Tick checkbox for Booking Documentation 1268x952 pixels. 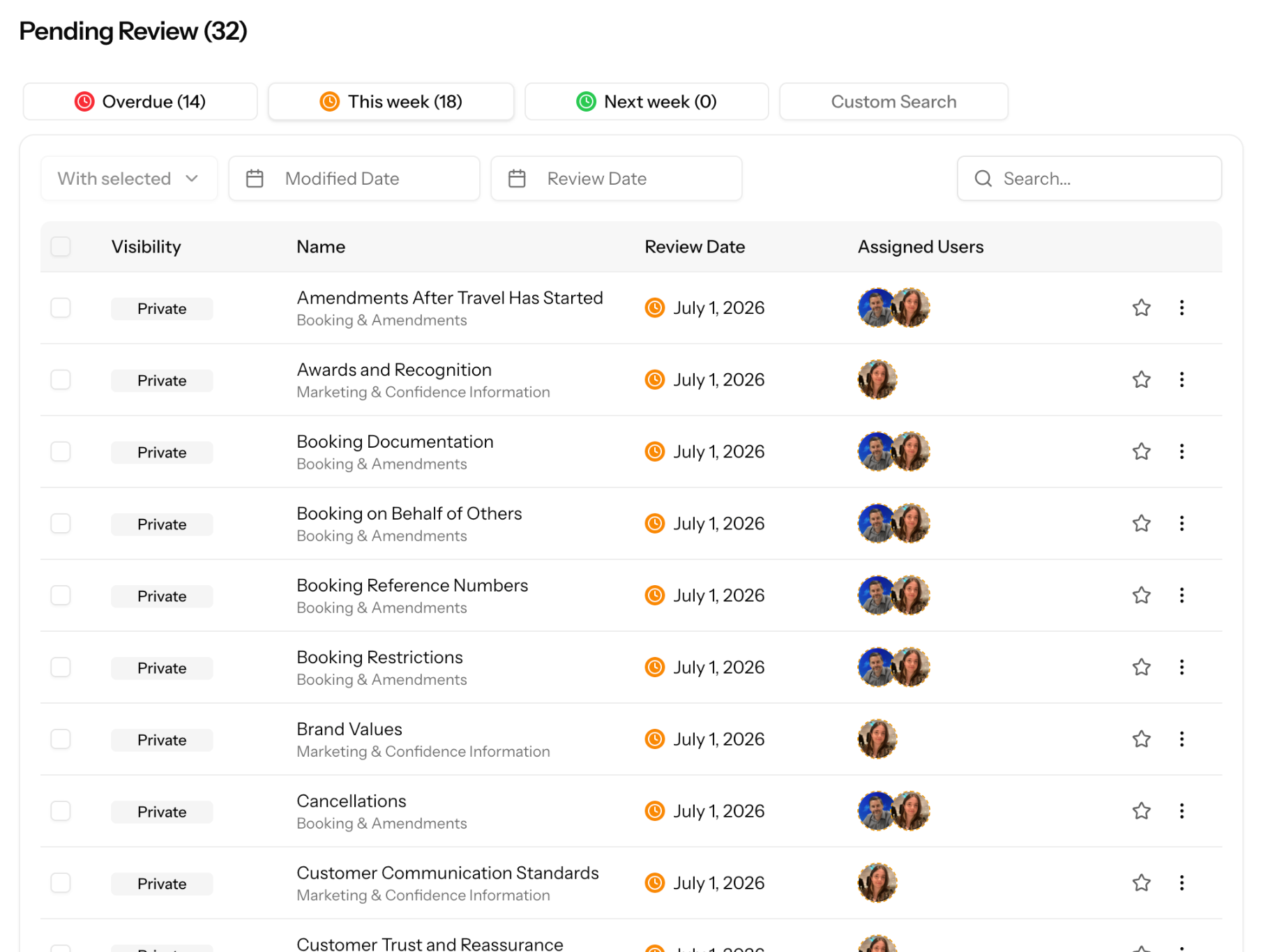[61, 451]
